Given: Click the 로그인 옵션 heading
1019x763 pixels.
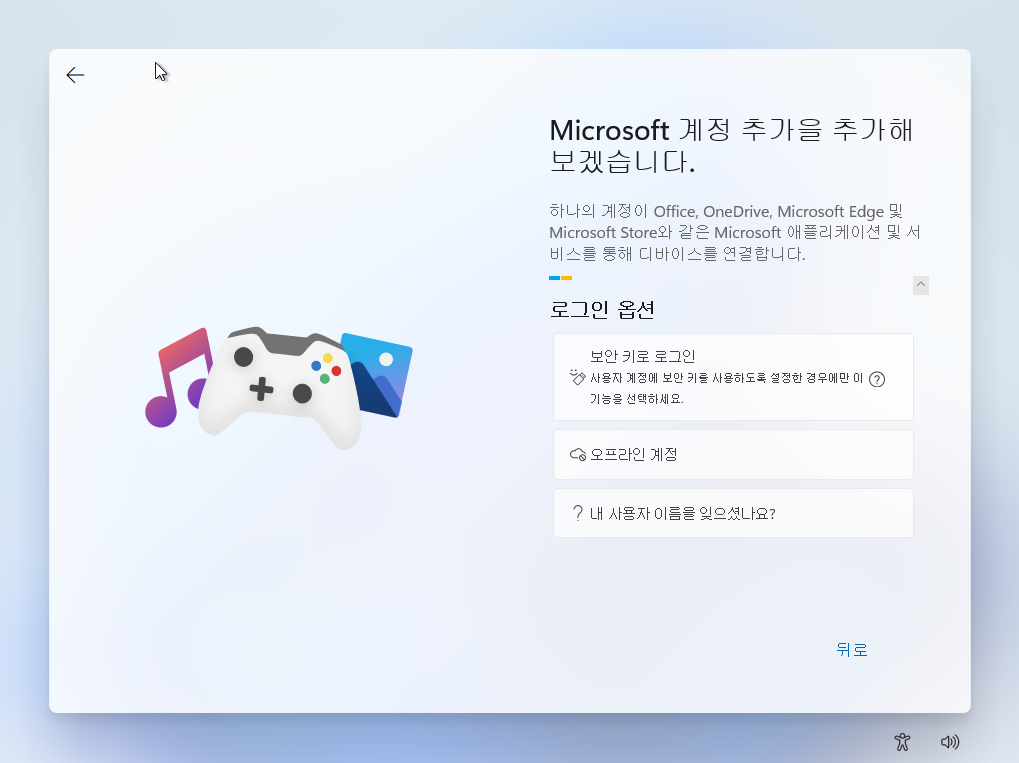Looking at the screenshot, I should [602, 309].
